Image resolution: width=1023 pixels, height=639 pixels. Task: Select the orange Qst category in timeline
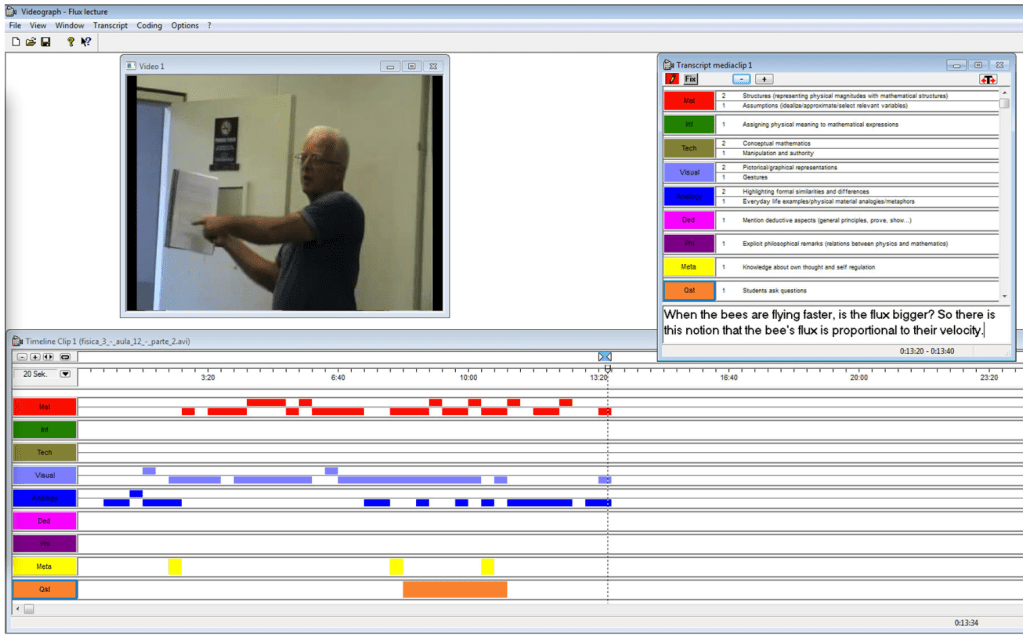45,590
